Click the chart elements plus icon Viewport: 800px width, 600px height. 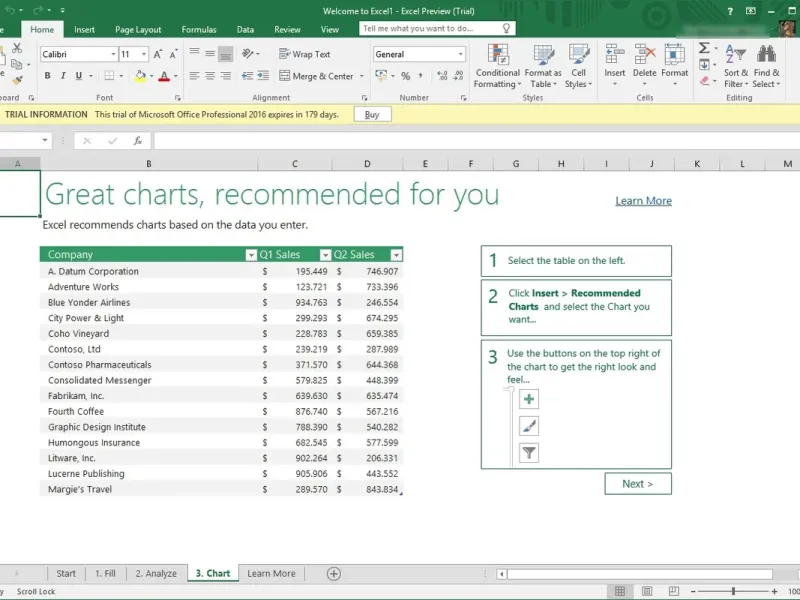tap(529, 399)
